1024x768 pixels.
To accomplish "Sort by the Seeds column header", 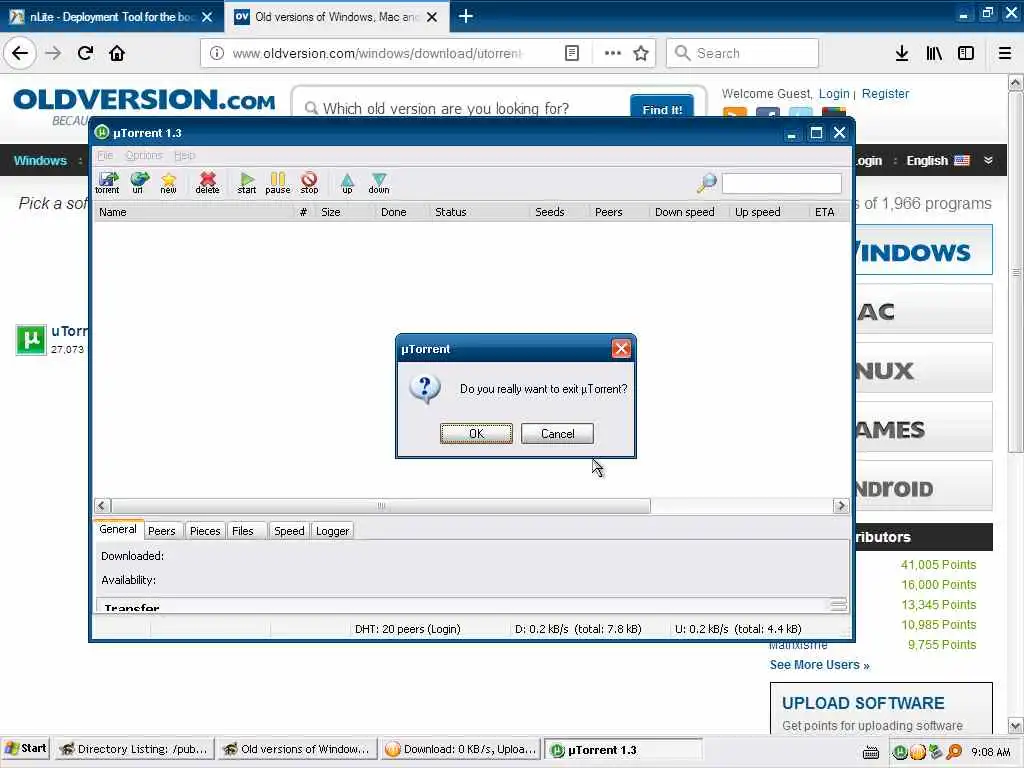I will [x=559, y=212].
